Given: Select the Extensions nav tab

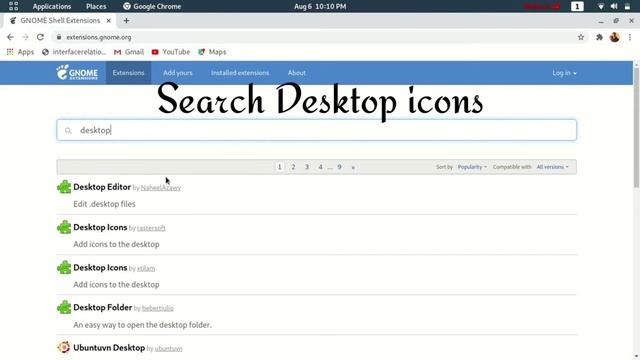Looking at the screenshot, I should [x=129, y=73].
